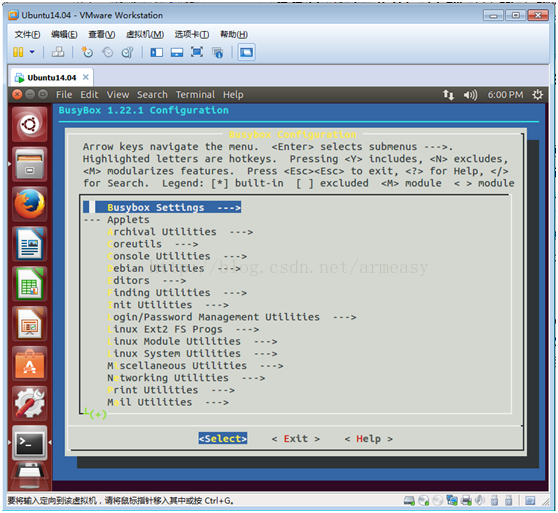Click the < Exit > button
This screenshot has width=558, height=513.
tap(296, 439)
